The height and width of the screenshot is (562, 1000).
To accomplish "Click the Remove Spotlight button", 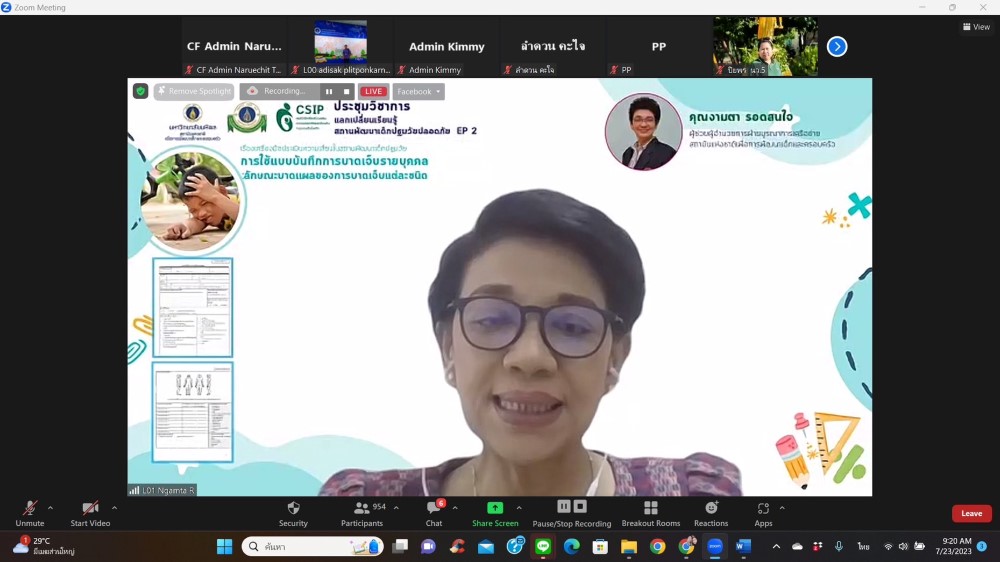I will (x=194, y=91).
